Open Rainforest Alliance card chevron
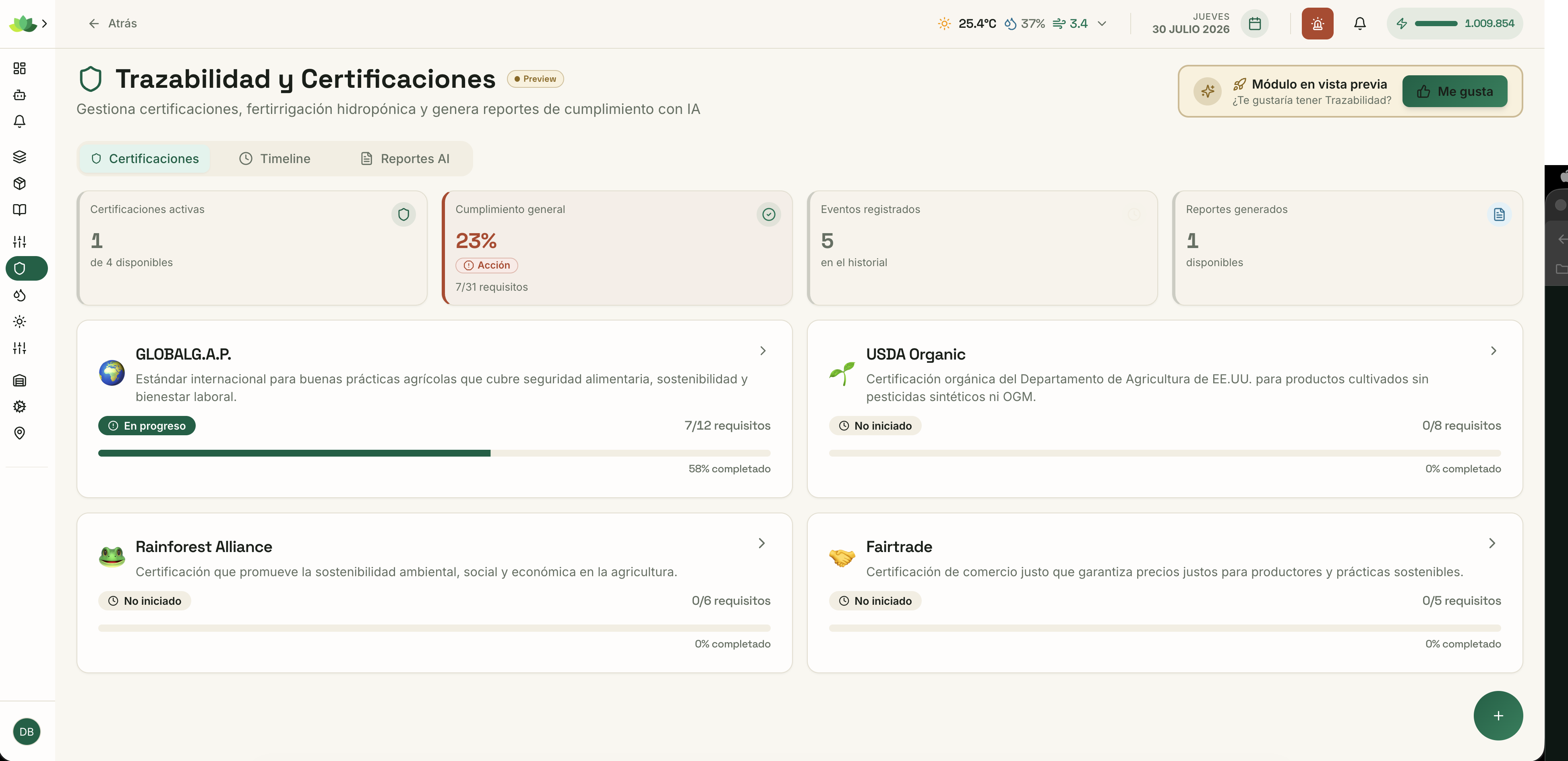The width and height of the screenshot is (1568, 761). 761,543
